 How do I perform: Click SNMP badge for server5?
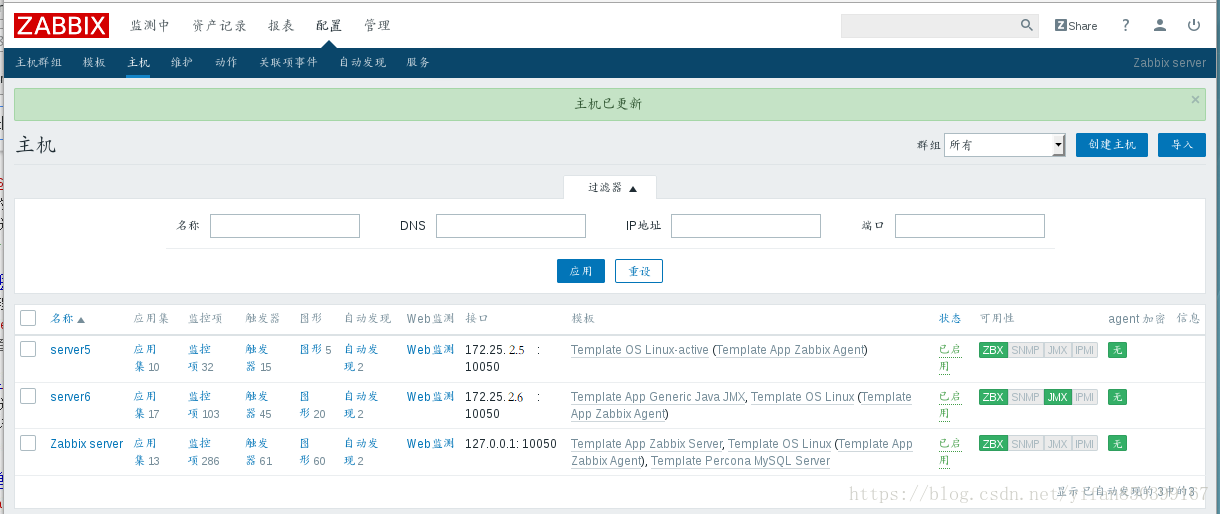1025,350
